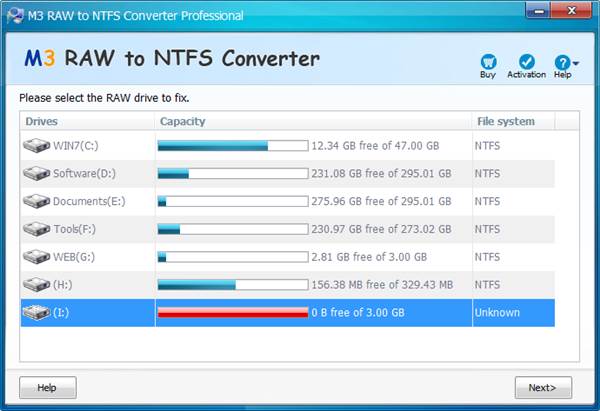Select the Tools(F:) drive icon
The image size is (600, 411).
coord(36,229)
